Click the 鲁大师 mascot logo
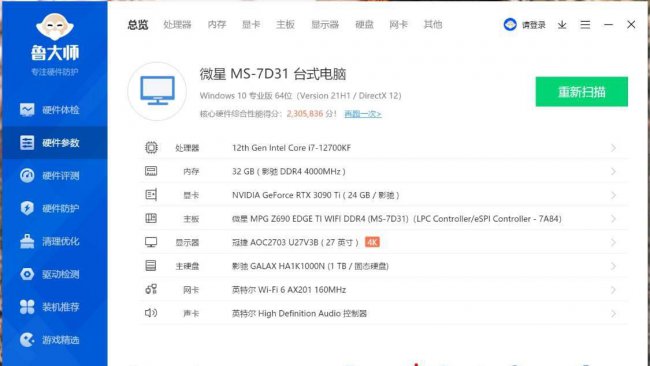The height and width of the screenshot is (366, 650). (55, 27)
